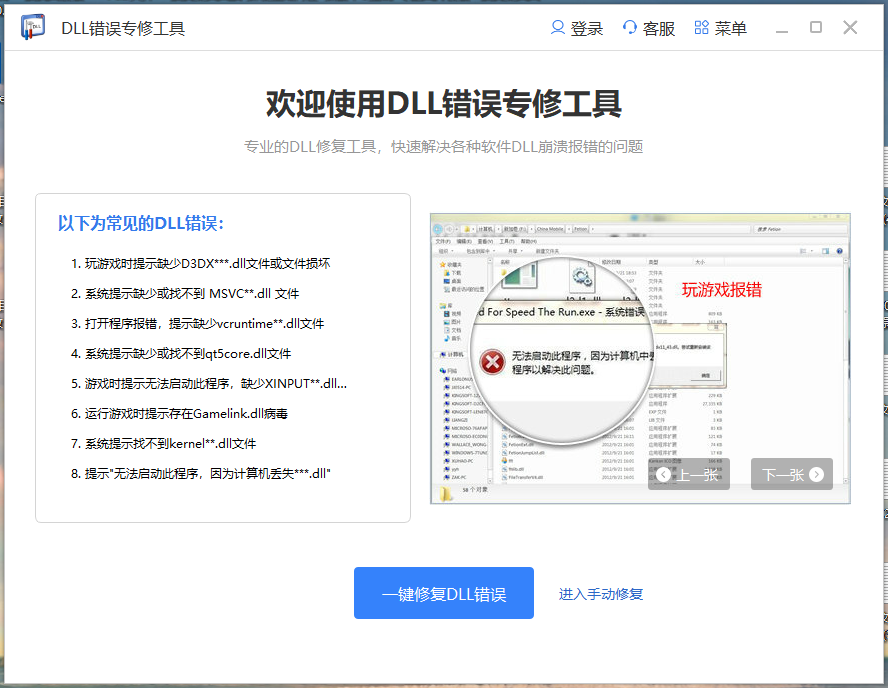Screen dimensions: 888x688
Task: Click the title 欢迎使用DLL错误专修工具
Action: [443, 104]
